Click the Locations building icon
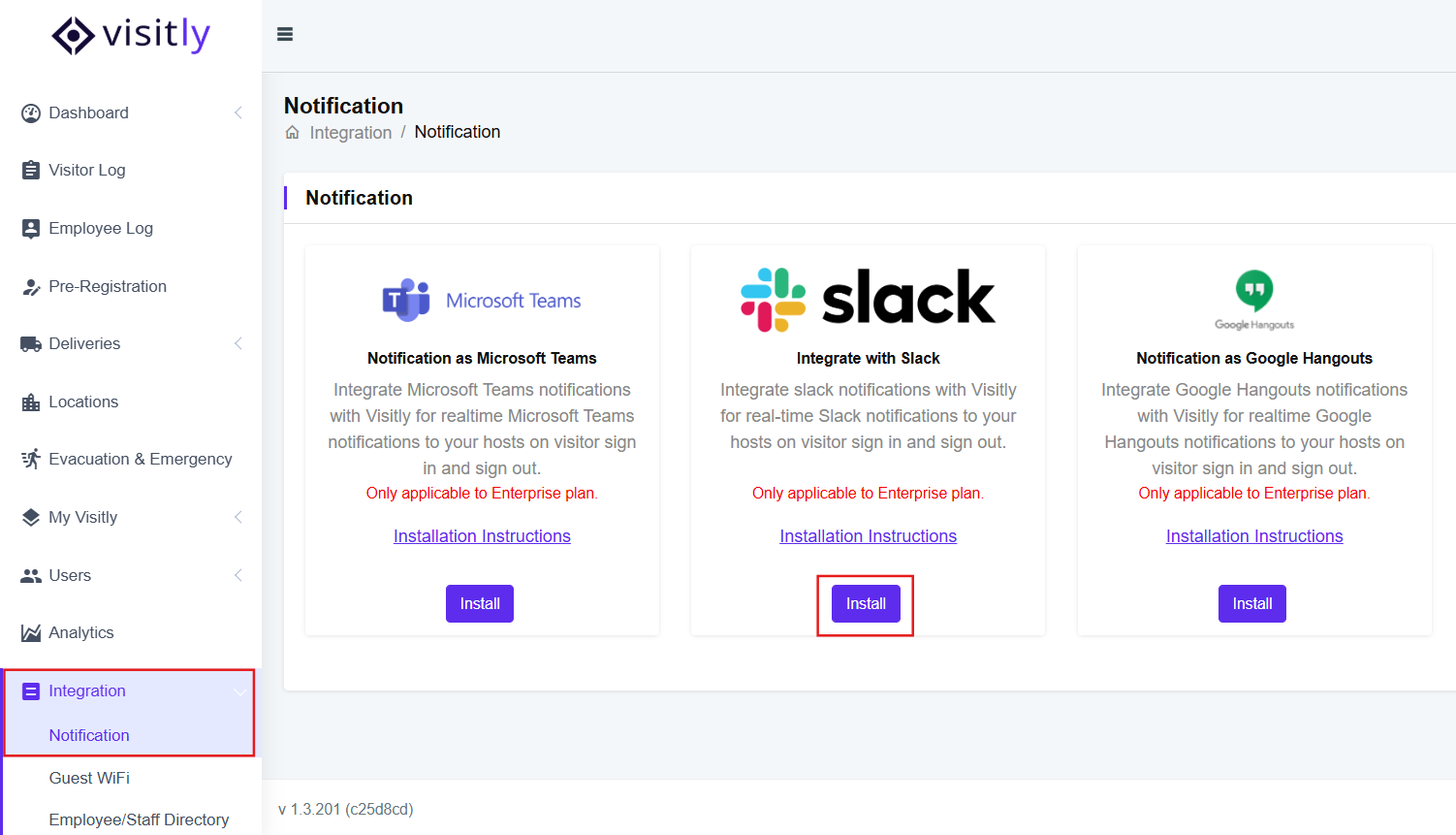 [31, 402]
